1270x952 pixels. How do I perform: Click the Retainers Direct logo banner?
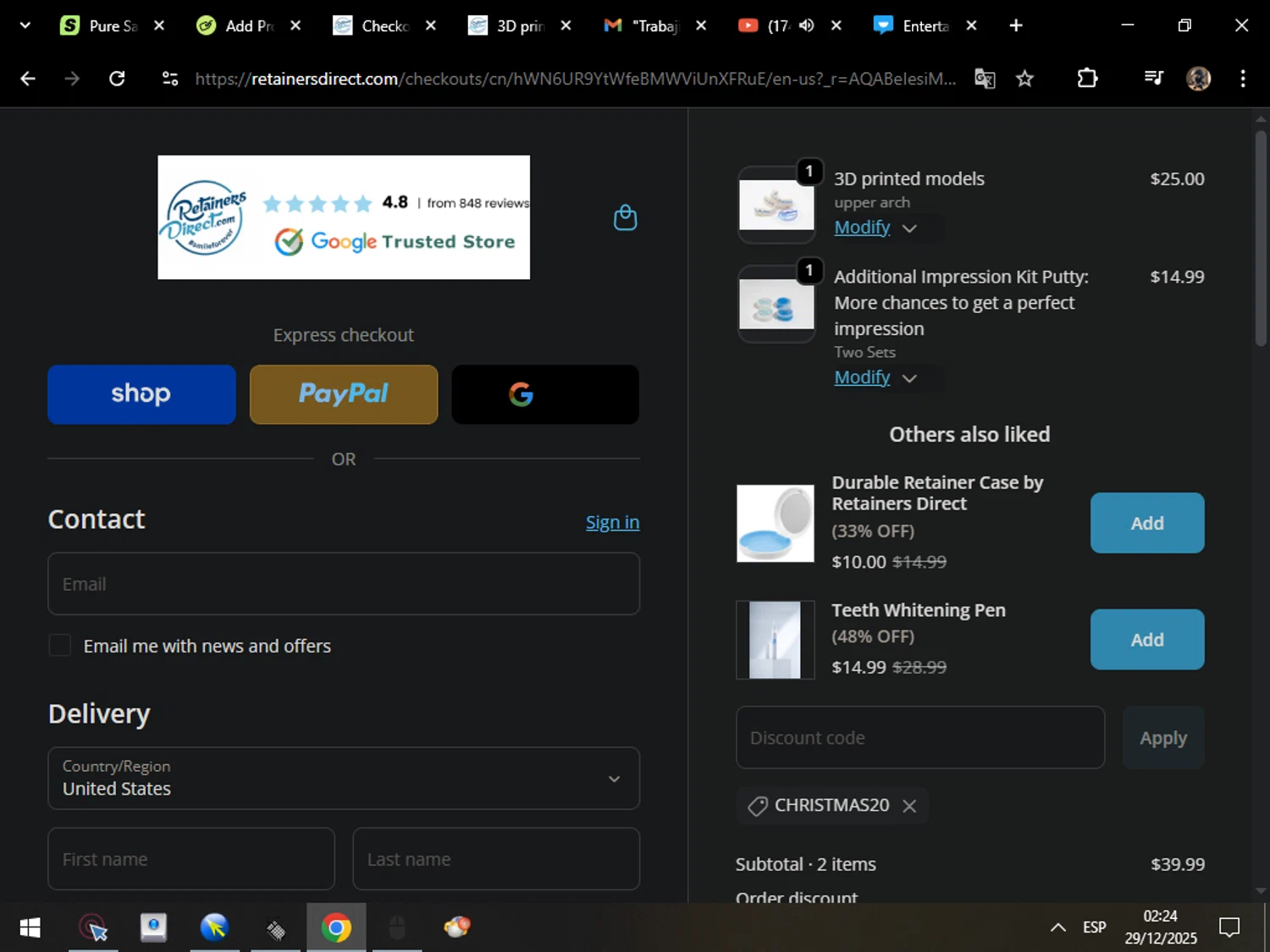pos(344,217)
